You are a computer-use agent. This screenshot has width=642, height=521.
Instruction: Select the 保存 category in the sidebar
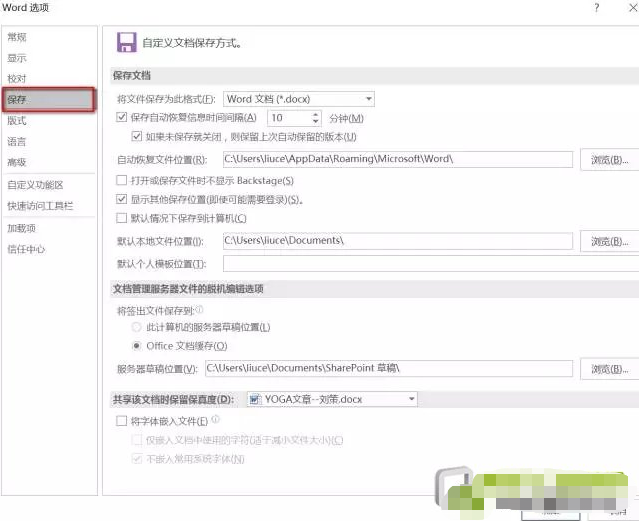click(49, 100)
